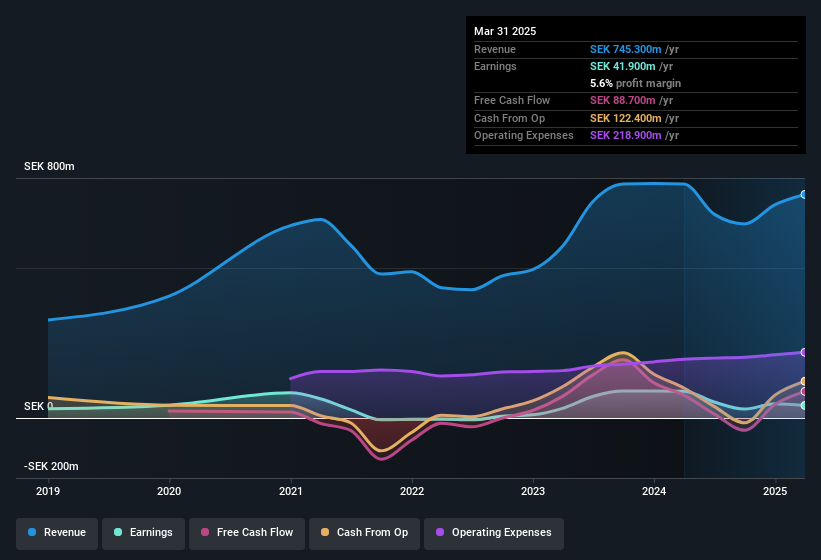Click the 5.6% profit margin text

(x=636, y=83)
